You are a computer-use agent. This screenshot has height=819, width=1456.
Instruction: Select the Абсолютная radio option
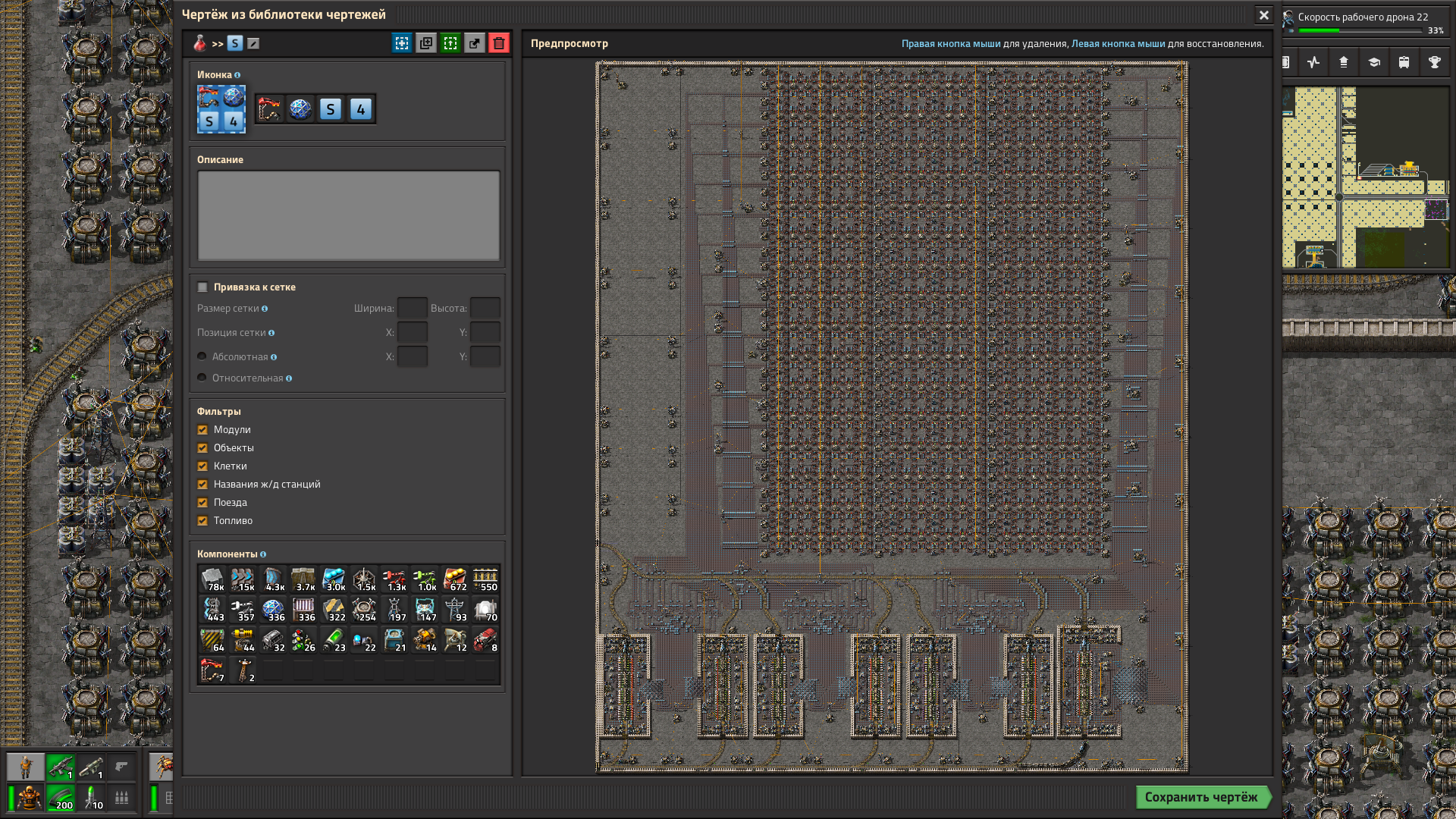pyautogui.click(x=202, y=356)
